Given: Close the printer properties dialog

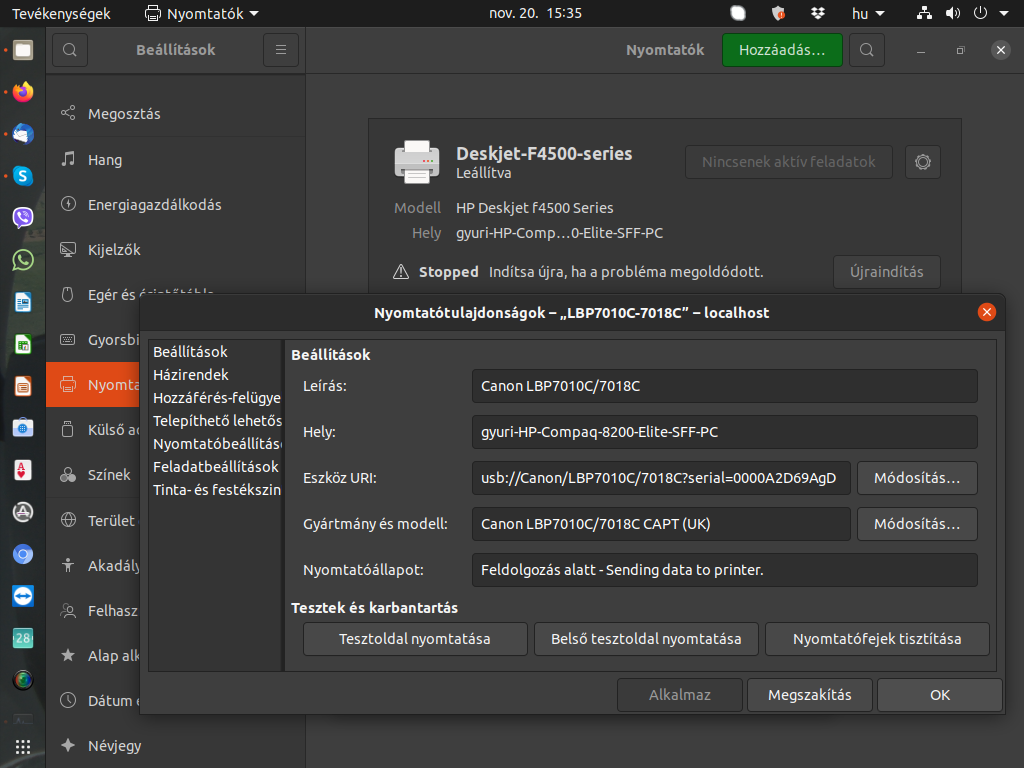Looking at the screenshot, I should click(987, 312).
